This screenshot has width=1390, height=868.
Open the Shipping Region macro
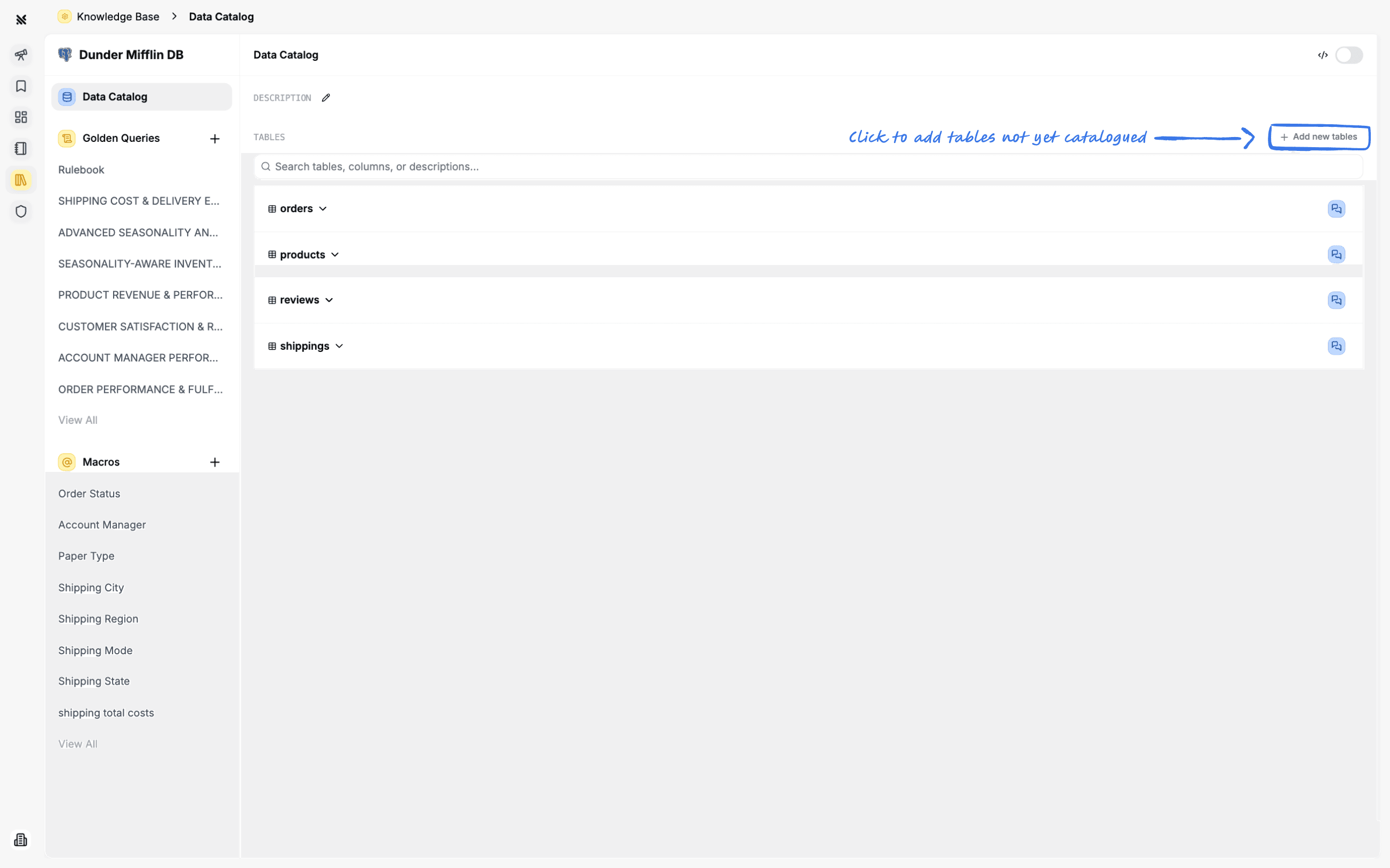[x=98, y=619]
